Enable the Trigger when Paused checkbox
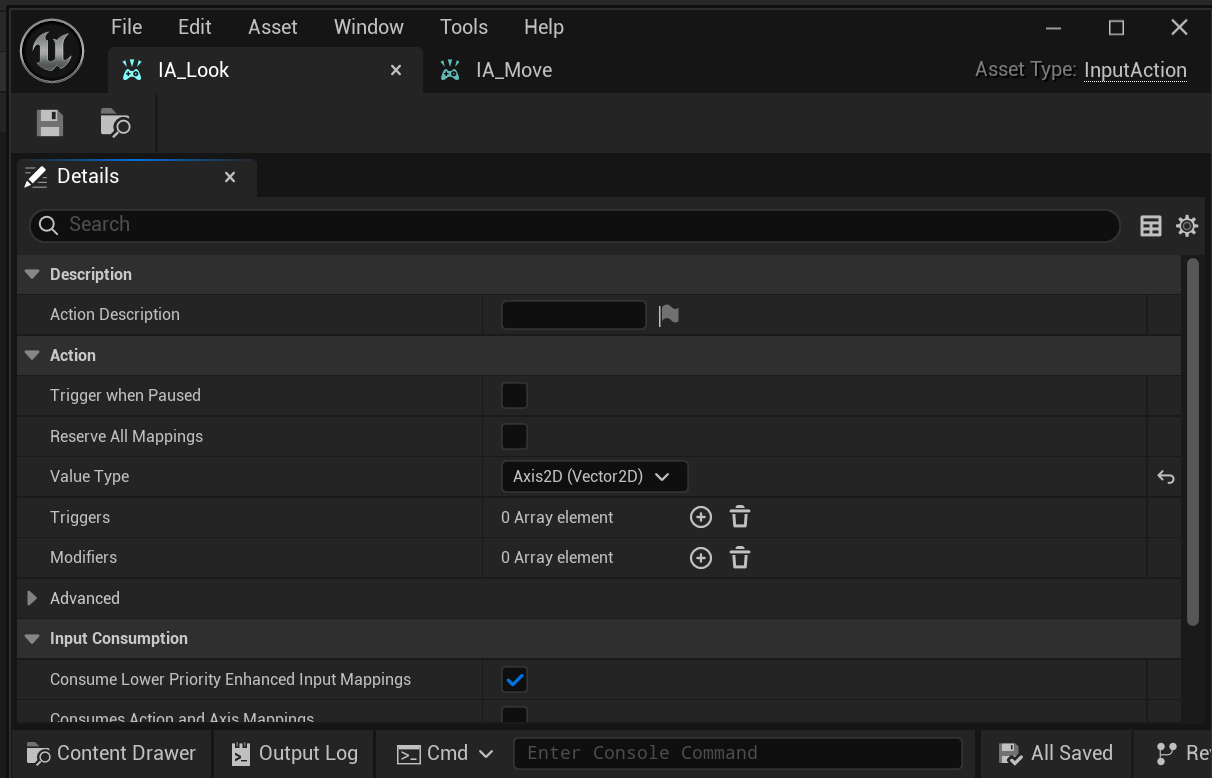The width and height of the screenshot is (1212, 778). [514, 396]
